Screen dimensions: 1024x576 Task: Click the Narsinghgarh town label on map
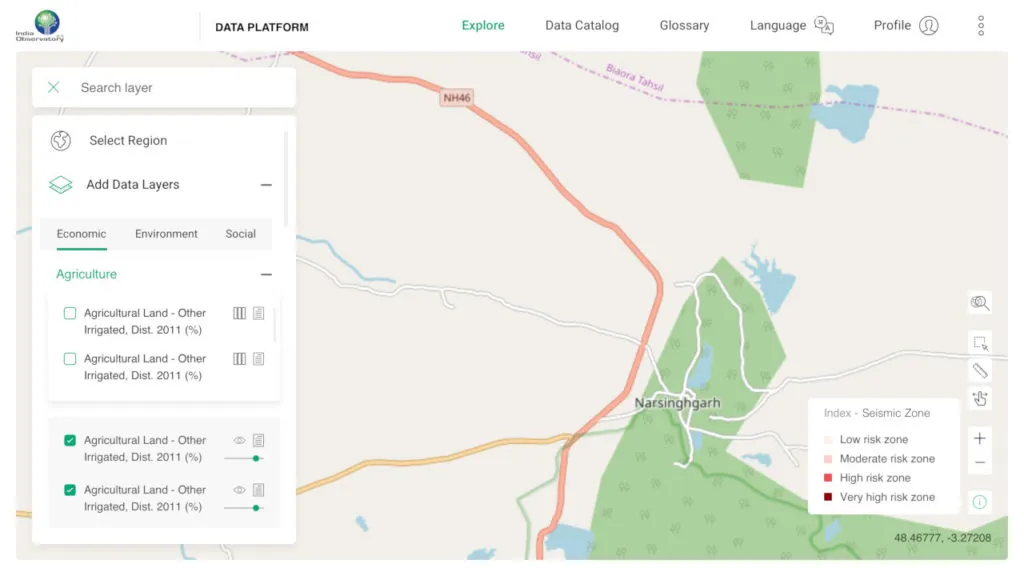point(677,403)
